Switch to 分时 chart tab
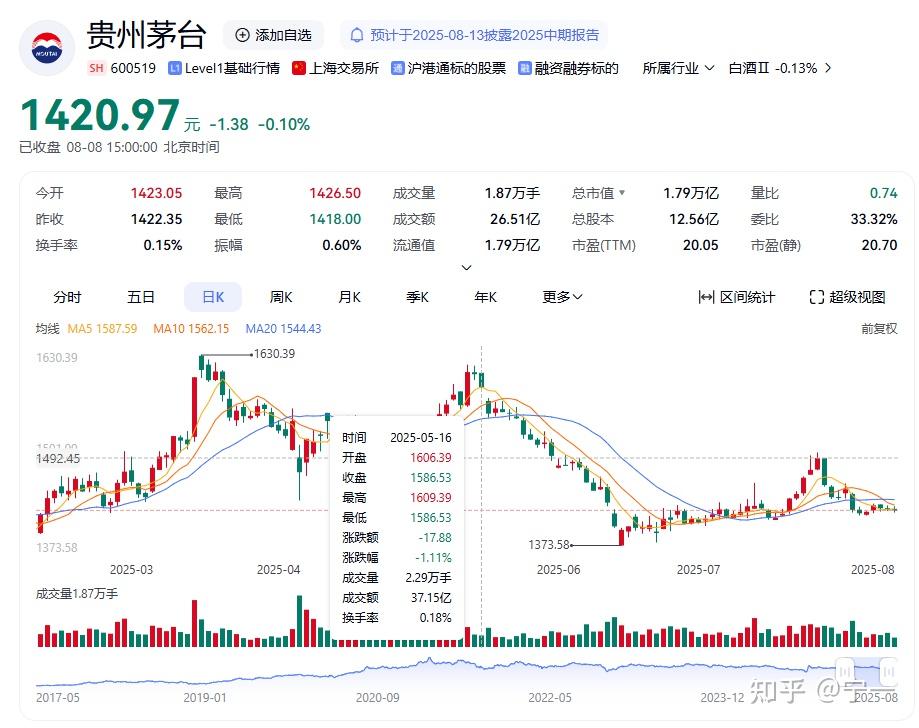Image resolution: width=919 pixels, height=728 pixels. [67, 297]
